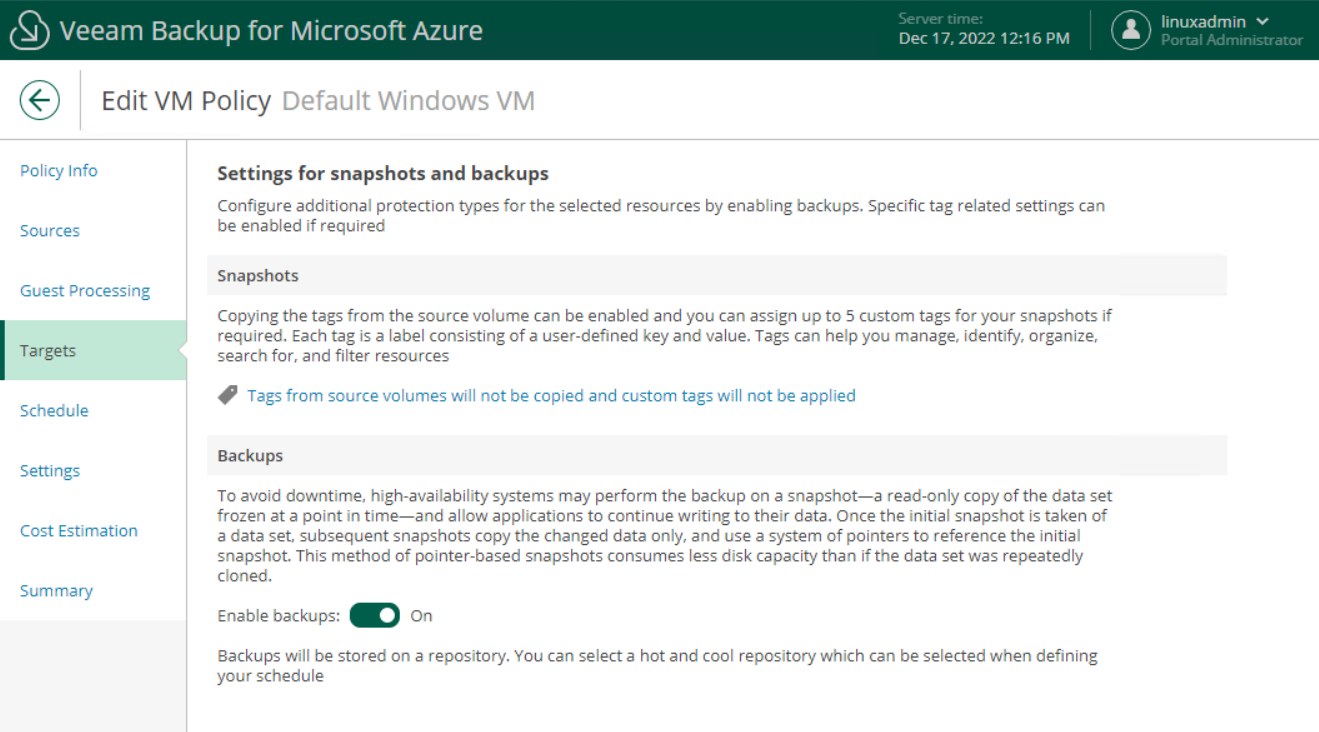Click the Veeam Backup logo icon
Image resolution: width=1319 pixels, height=732 pixels.
pos(29,29)
